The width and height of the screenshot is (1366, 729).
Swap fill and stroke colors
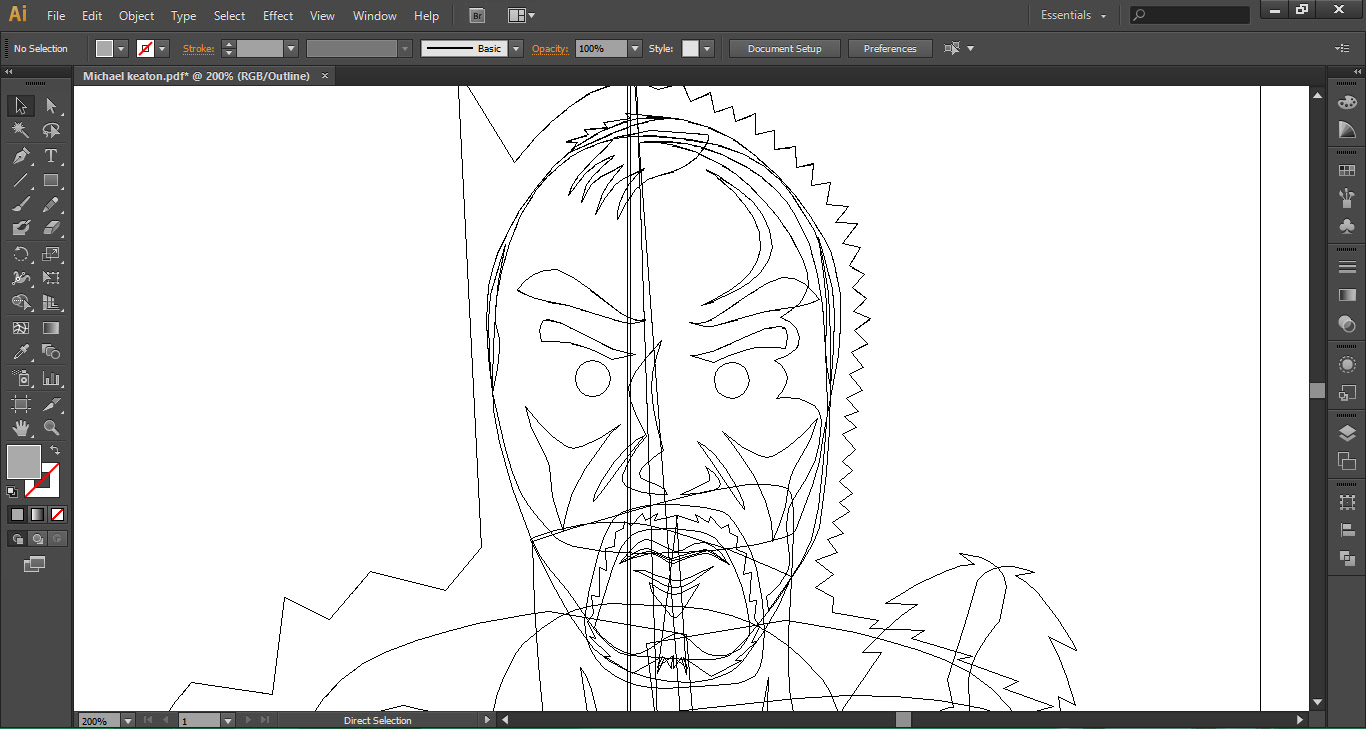click(55, 451)
